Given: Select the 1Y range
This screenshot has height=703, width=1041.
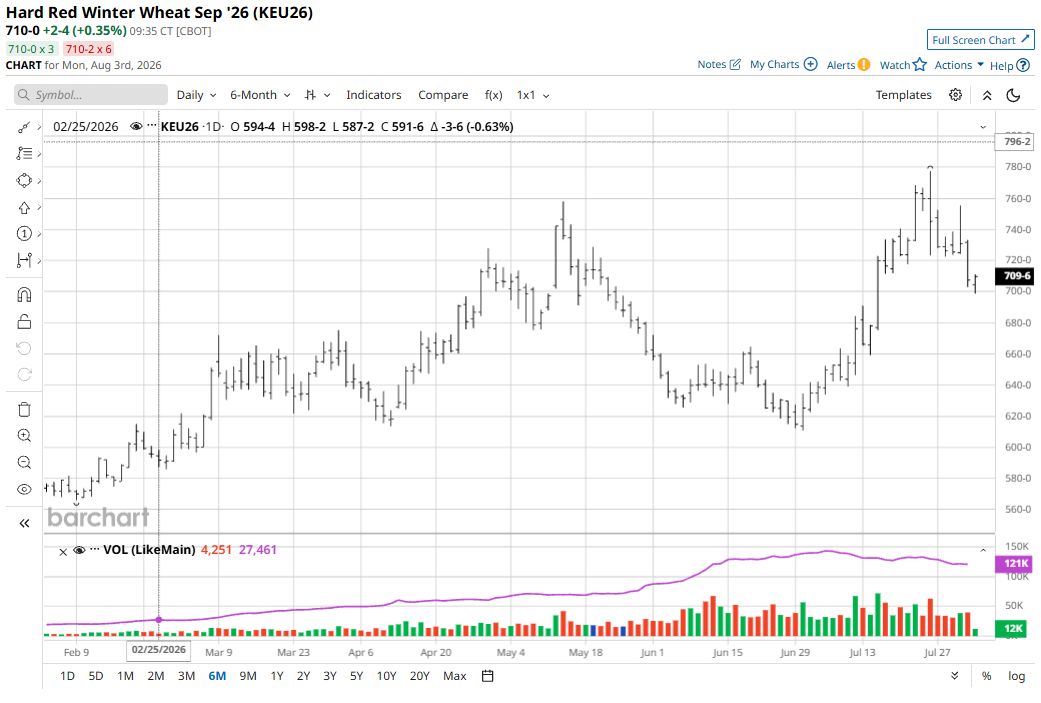Looking at the screenshot, I should coord(277,676).
